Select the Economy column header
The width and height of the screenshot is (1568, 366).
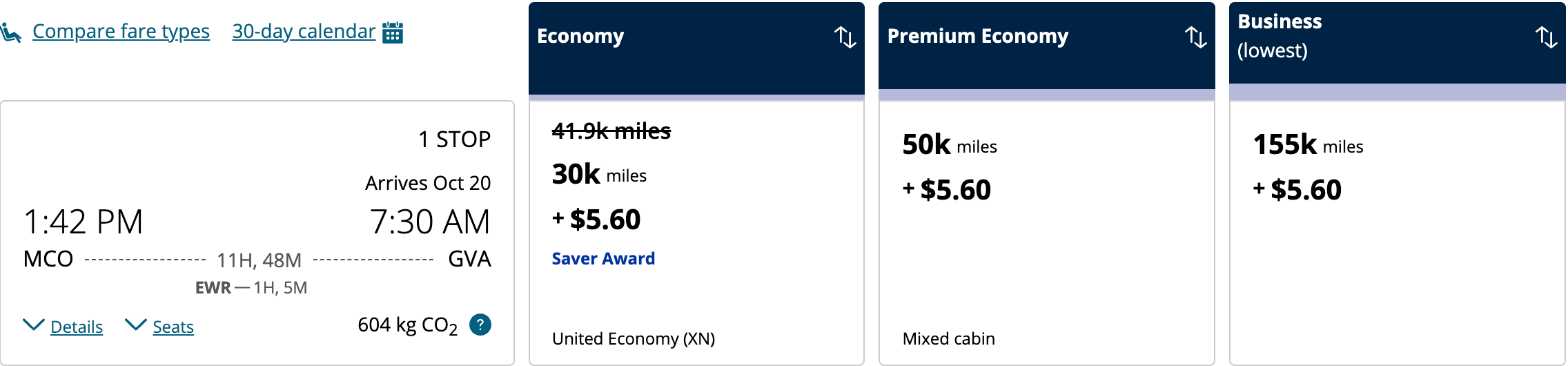(580, 37)
